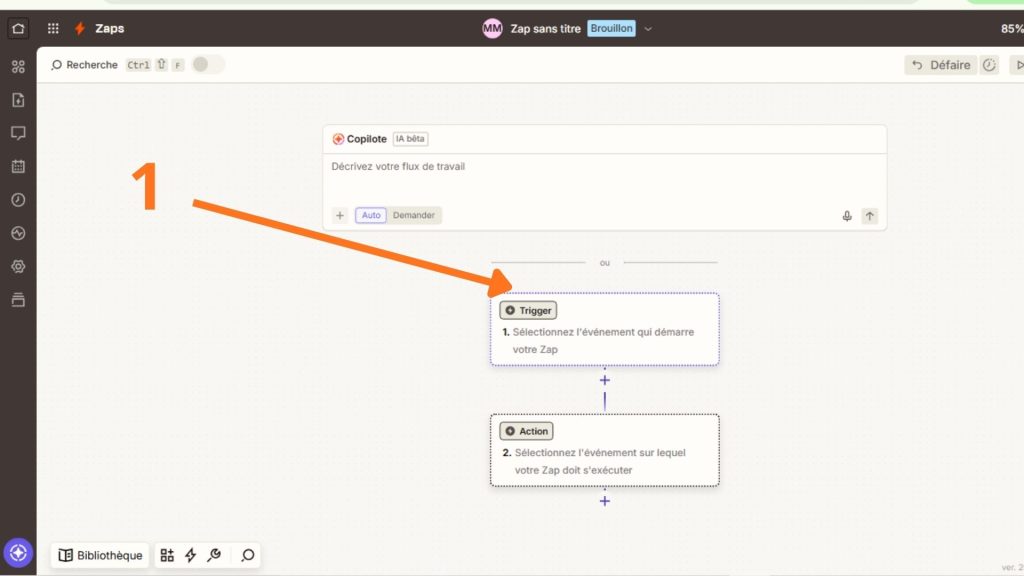The width and height of the screenshot is (1024, 576).
Task: Click the Zap history clock icon in sidebar
Action: coord(18,199)
